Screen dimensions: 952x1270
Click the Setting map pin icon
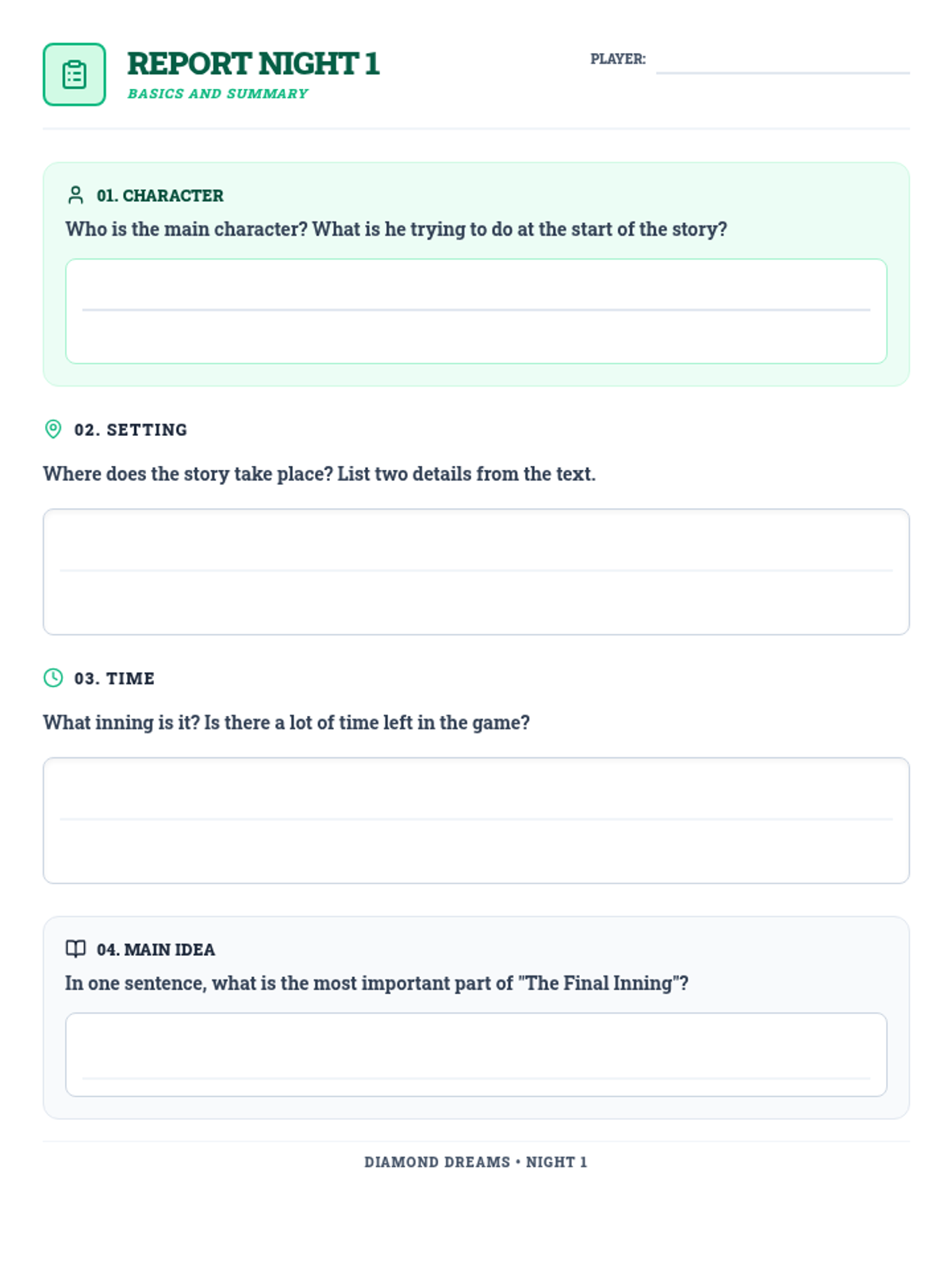point(53,429)
